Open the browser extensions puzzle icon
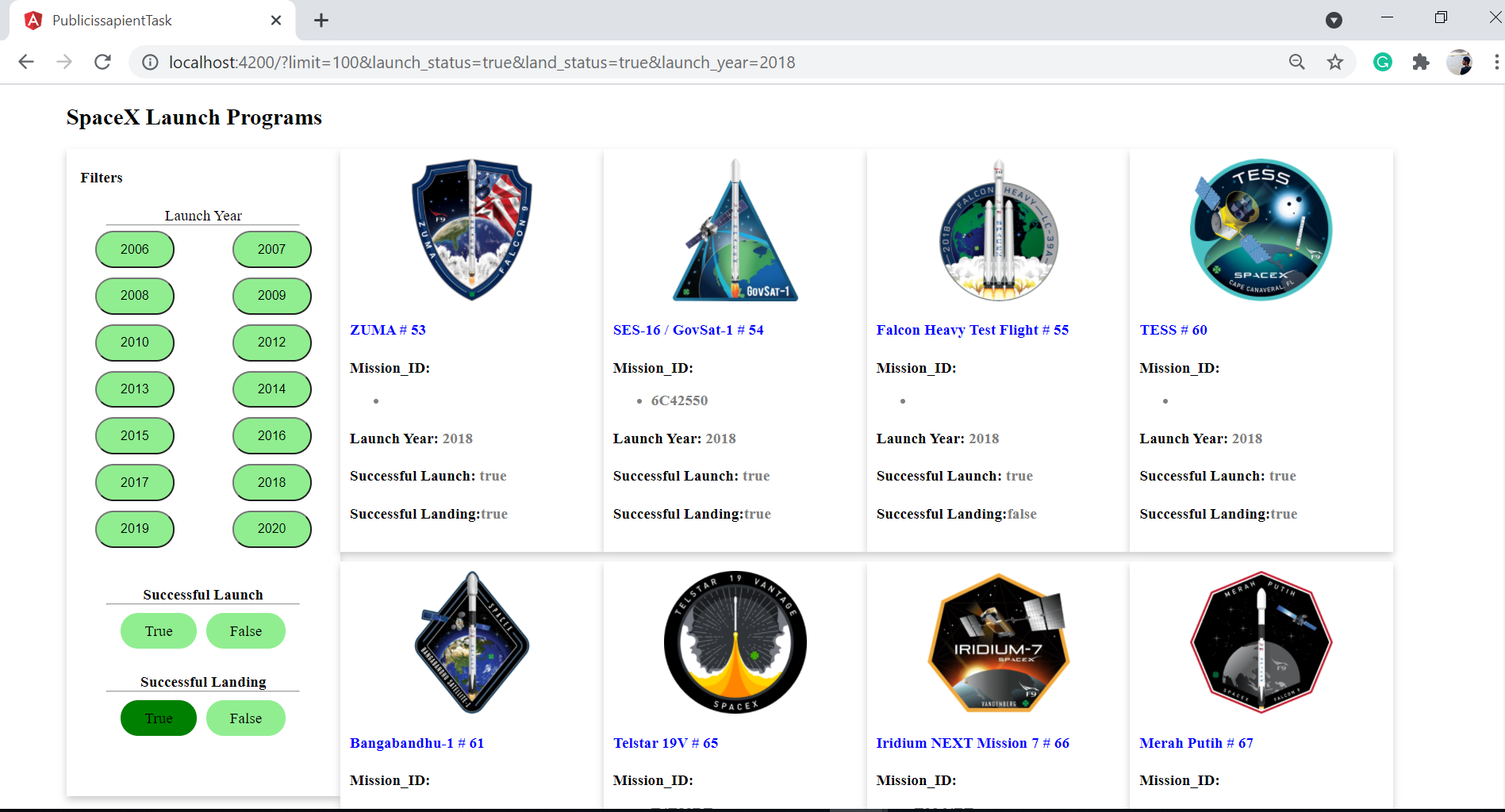The image size is (1505, 812). pyautogui.click(x=1421, y=62)
